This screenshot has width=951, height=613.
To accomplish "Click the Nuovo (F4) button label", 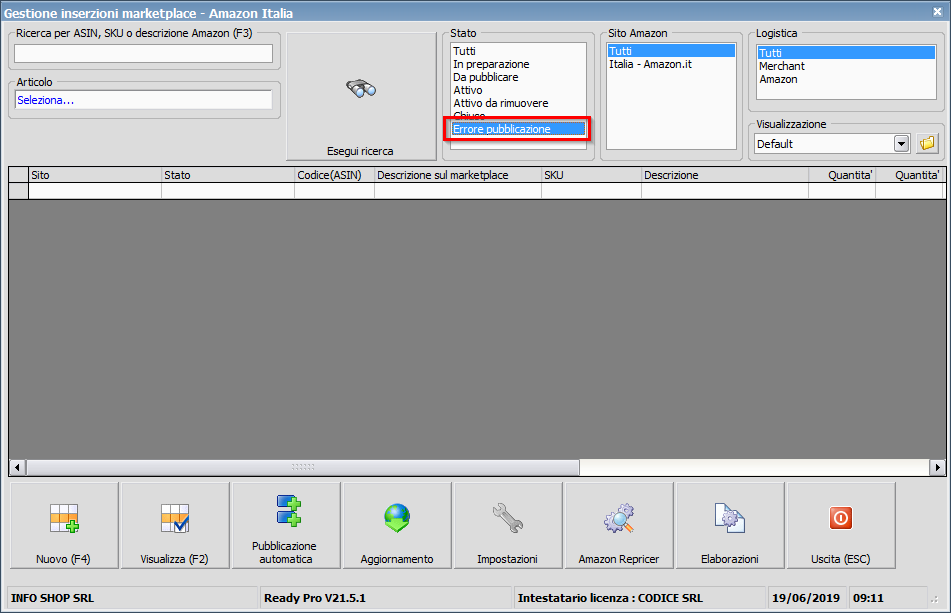I will click(63, 559).
